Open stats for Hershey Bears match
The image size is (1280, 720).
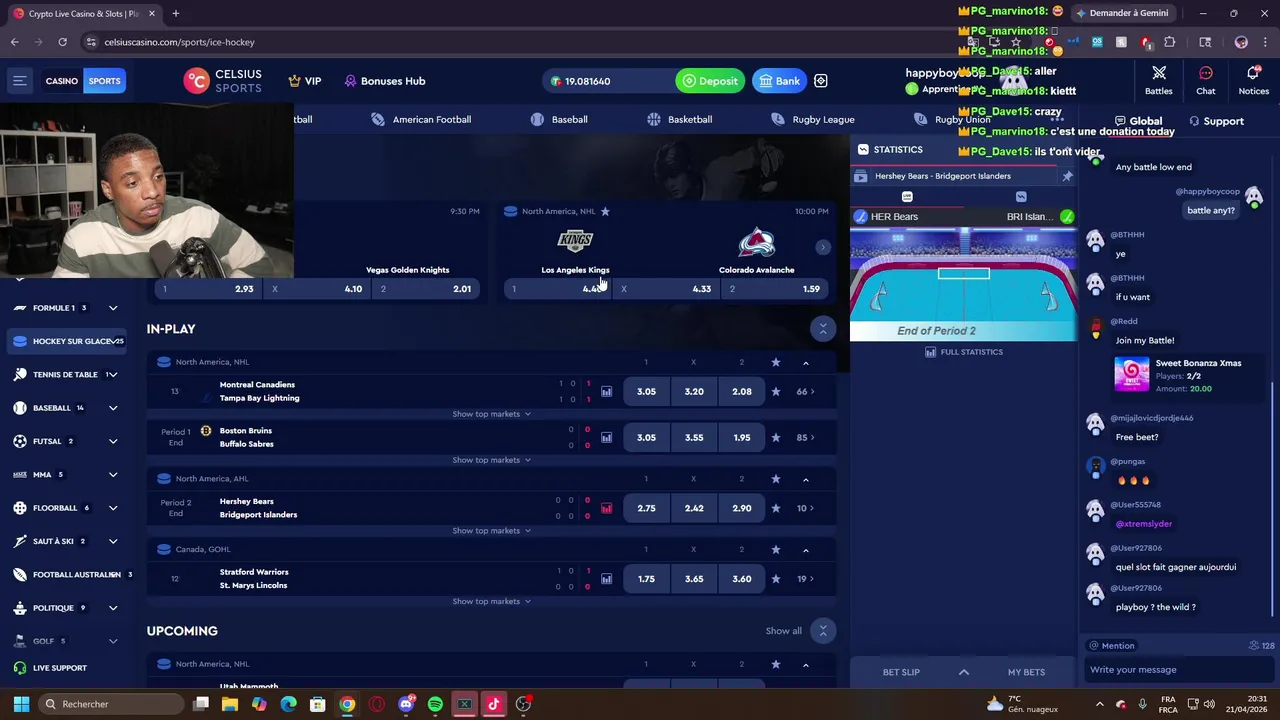click(606, 508)
